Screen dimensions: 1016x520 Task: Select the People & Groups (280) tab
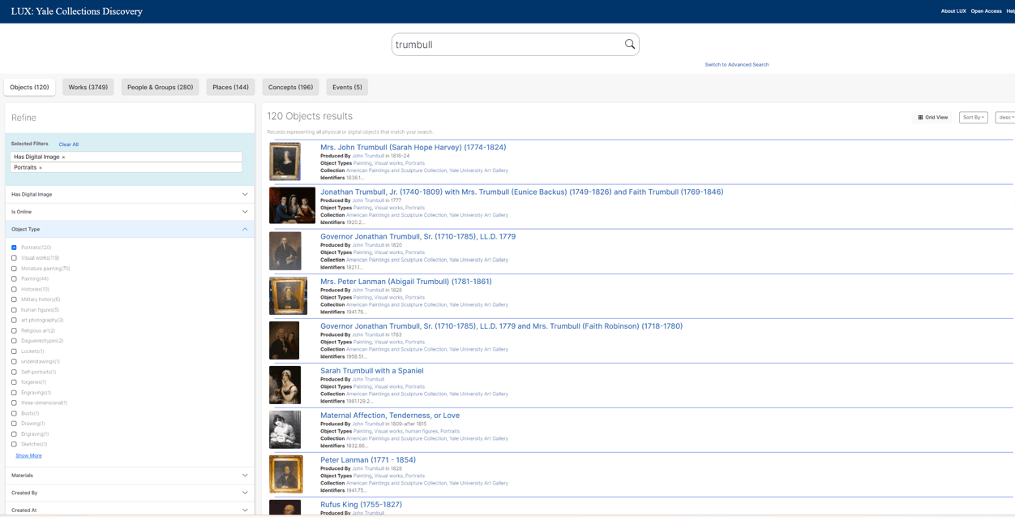tap(160, 87)
